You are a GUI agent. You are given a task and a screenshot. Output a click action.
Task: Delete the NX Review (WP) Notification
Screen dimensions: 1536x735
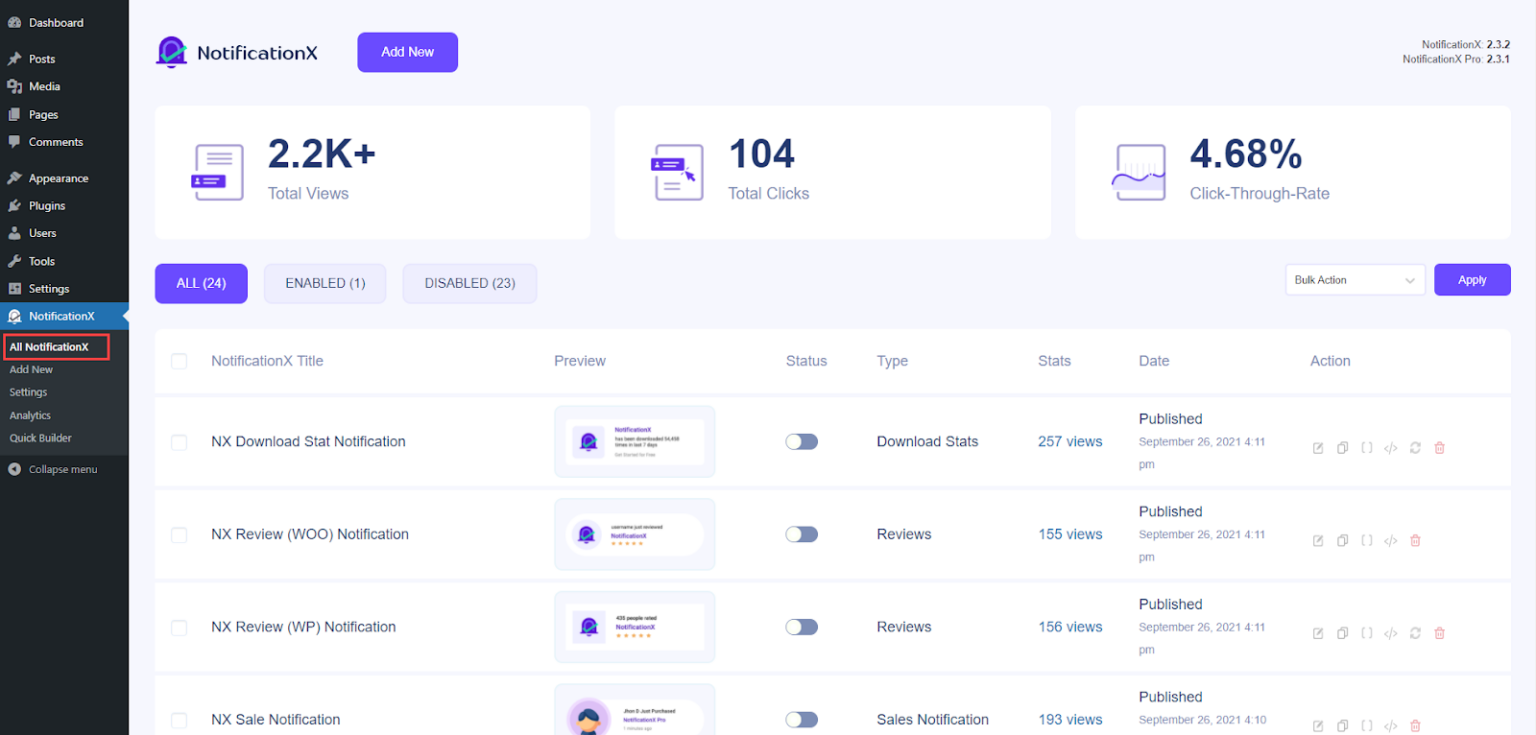(x=1439, y=633)
